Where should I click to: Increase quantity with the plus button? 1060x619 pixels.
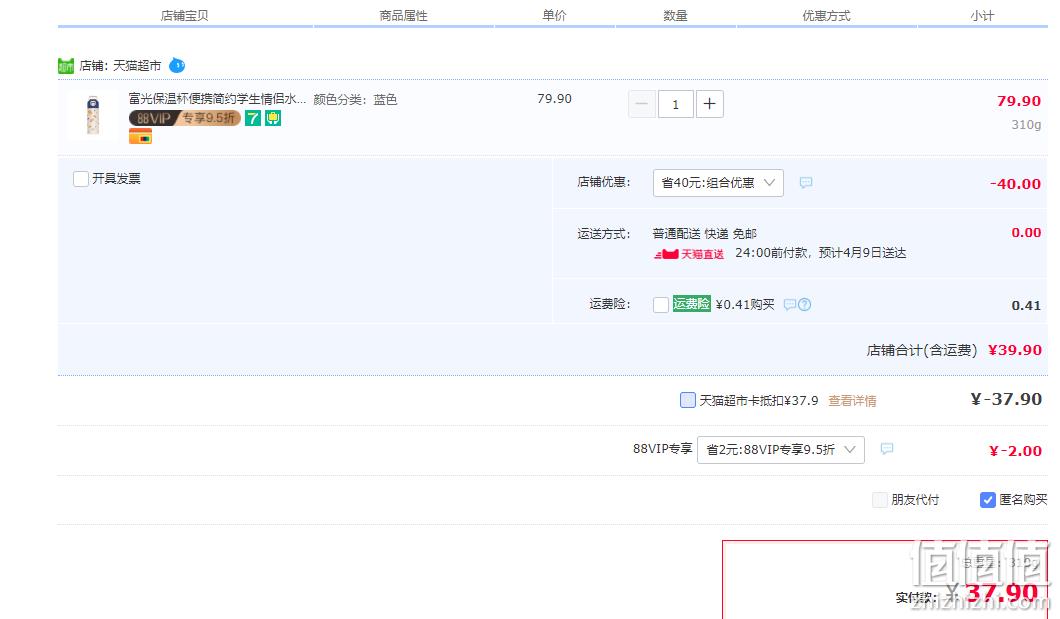pyautogui.click(x=709, y=104)
